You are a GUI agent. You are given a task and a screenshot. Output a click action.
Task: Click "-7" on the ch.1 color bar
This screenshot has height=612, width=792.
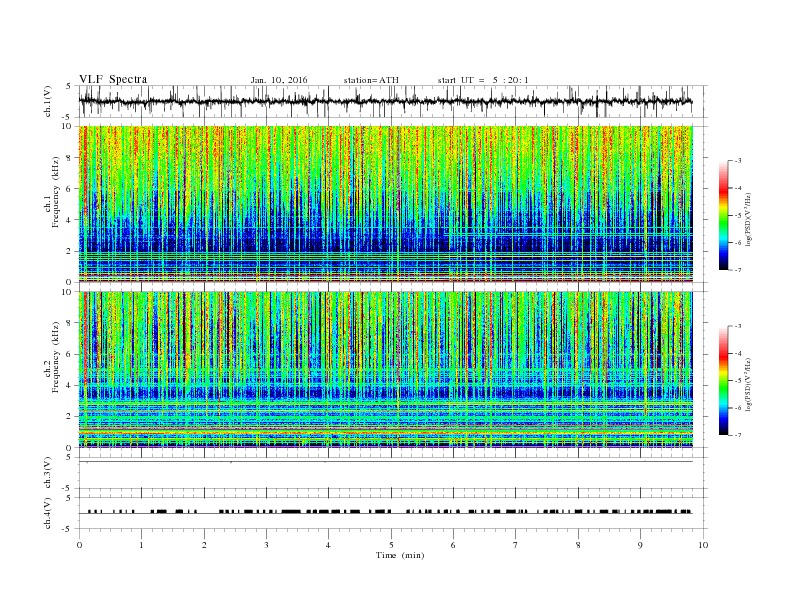pos(738,270)
